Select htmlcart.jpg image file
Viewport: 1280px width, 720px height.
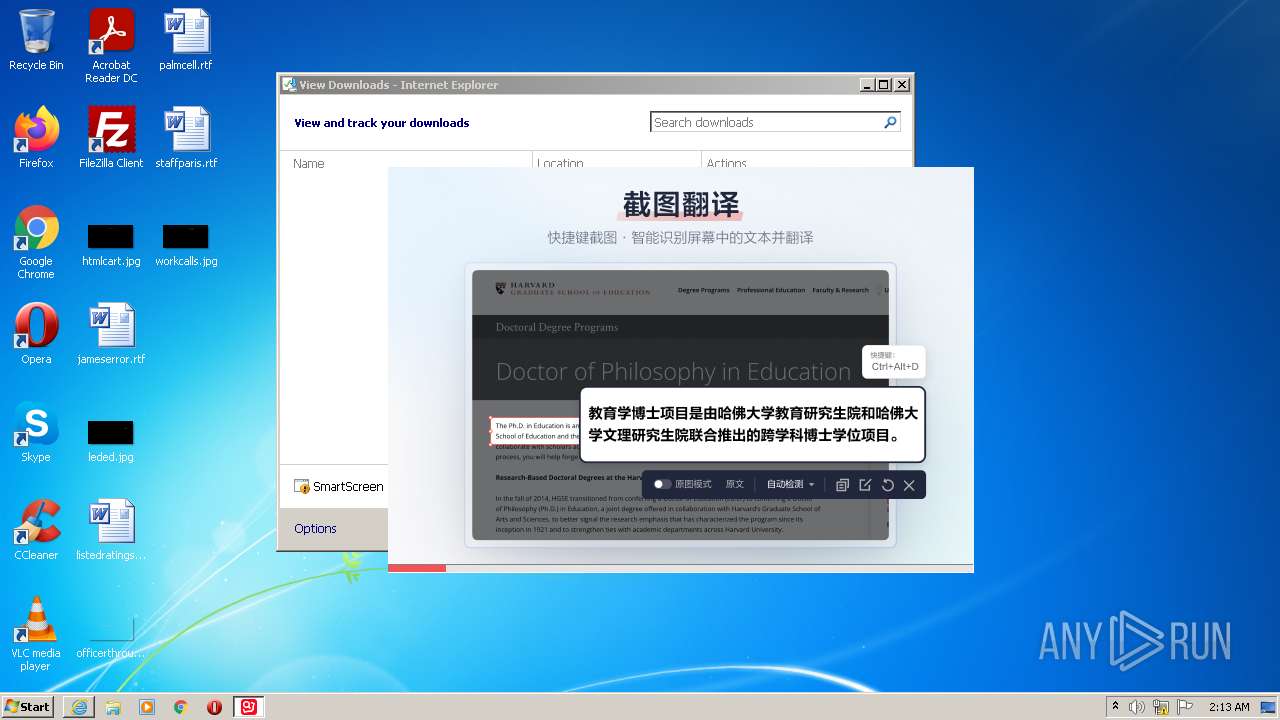point(111,245)
